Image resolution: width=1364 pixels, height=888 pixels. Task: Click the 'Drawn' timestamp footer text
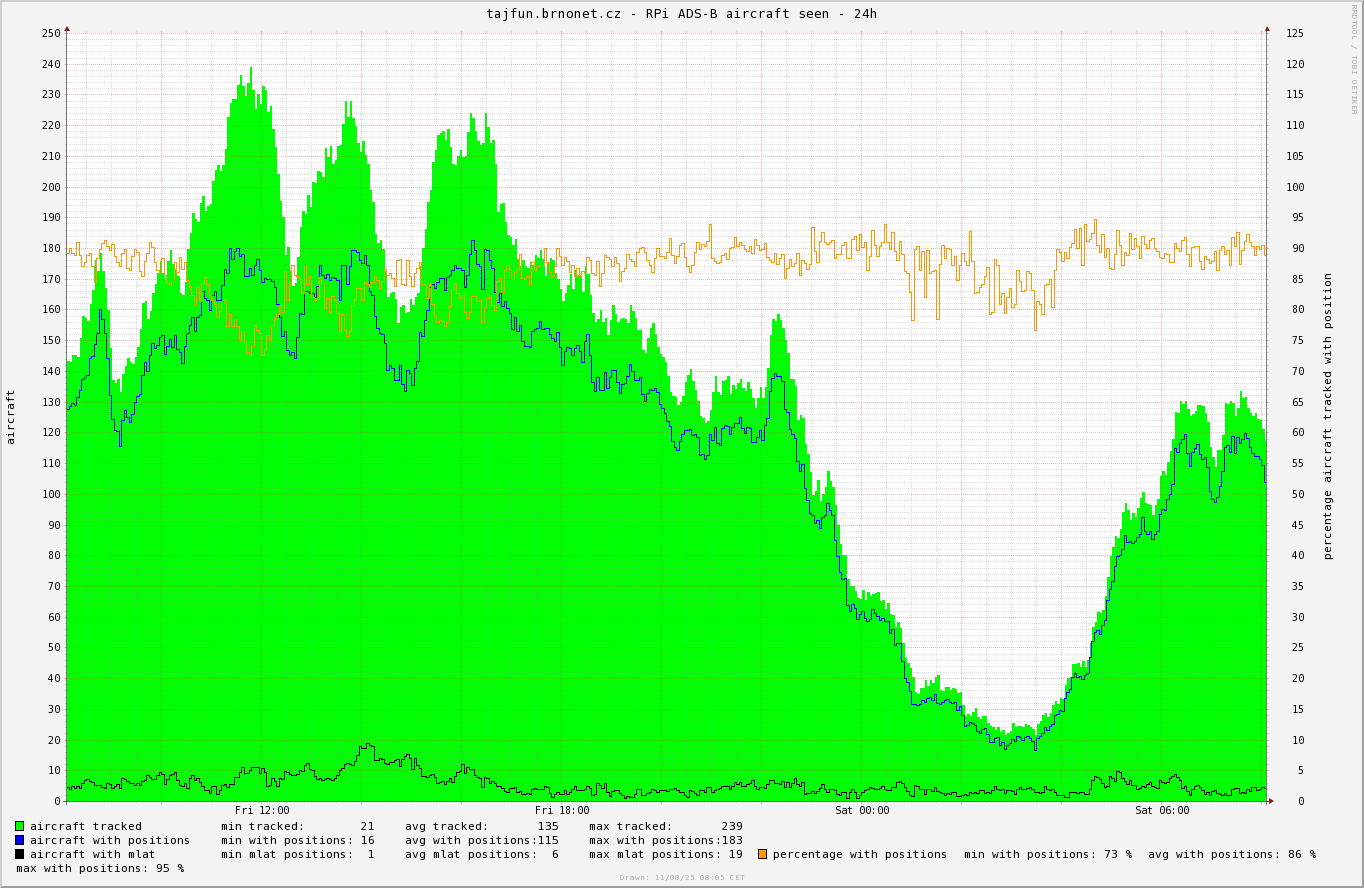pyautogui.click(x=681, y=878)
